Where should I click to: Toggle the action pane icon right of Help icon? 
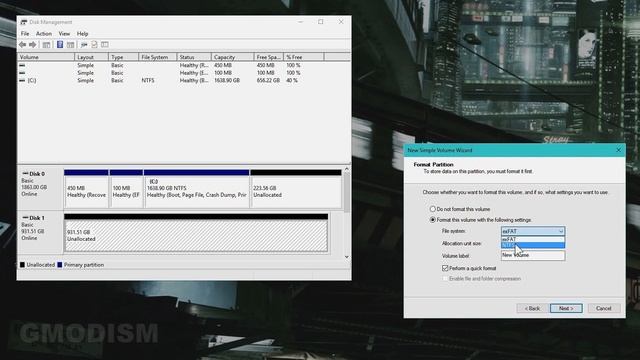click(x=71, y=44)
